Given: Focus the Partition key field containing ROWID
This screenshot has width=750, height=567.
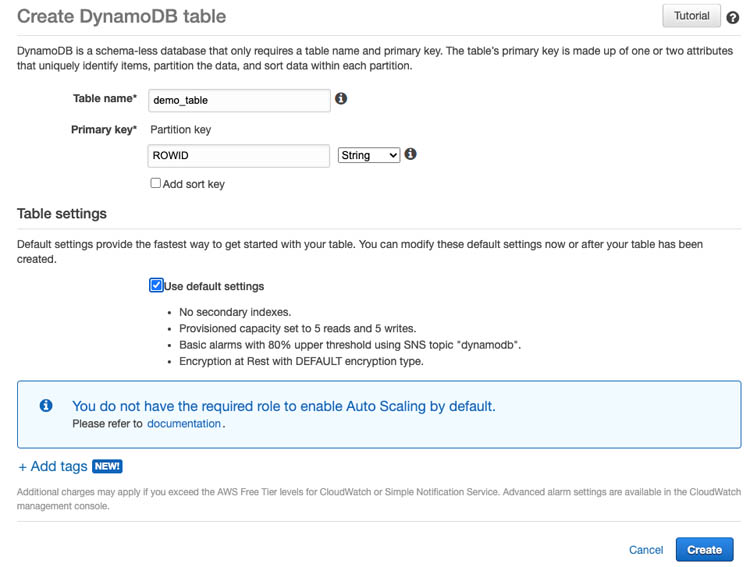Looking at the screenshot, I should click(239, 156).
